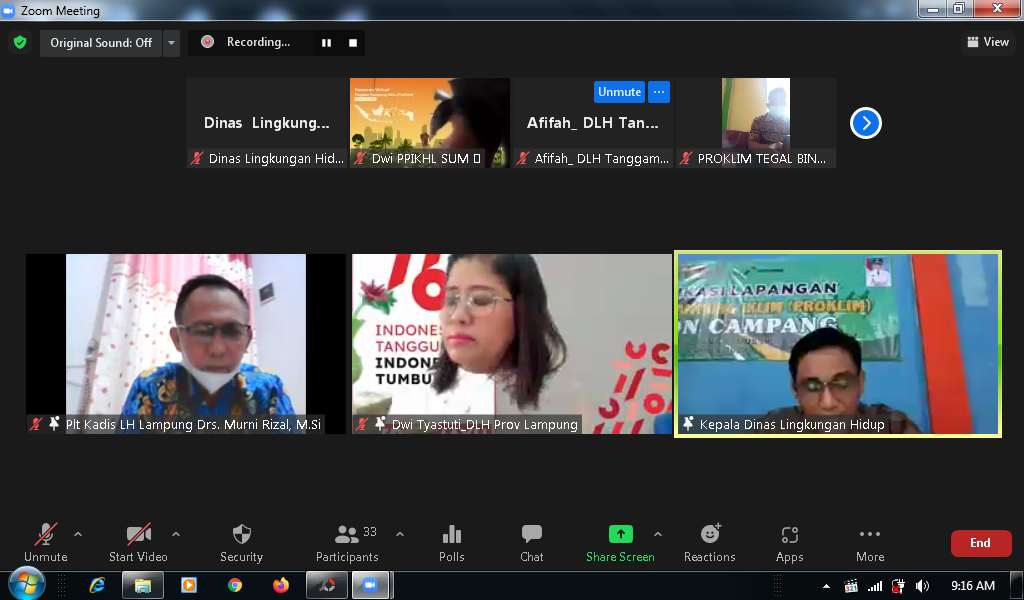The image size is (1024, 600).
Task: Unmute your microphone
Action: point(46,543)
